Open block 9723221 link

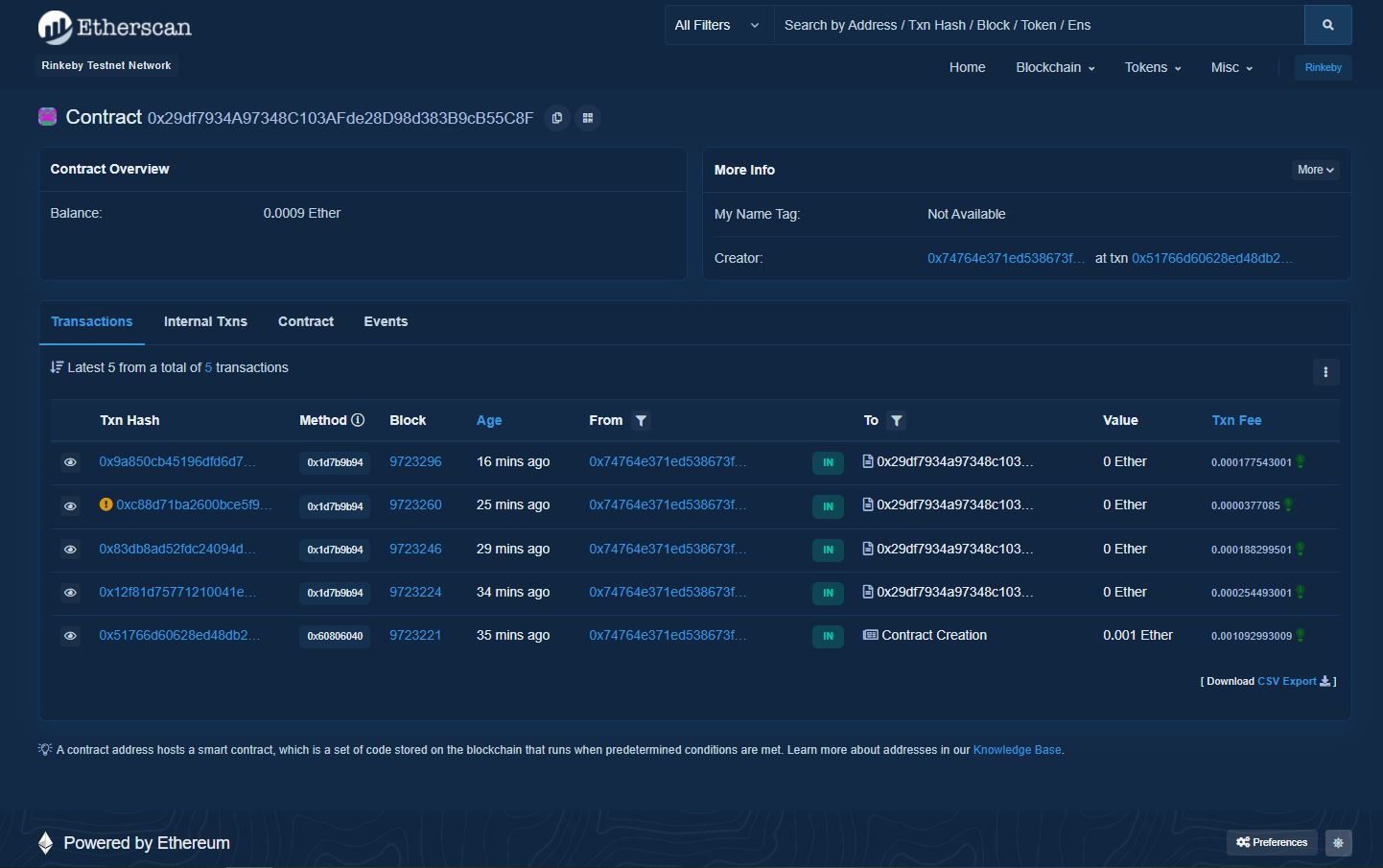pos(415,635)
